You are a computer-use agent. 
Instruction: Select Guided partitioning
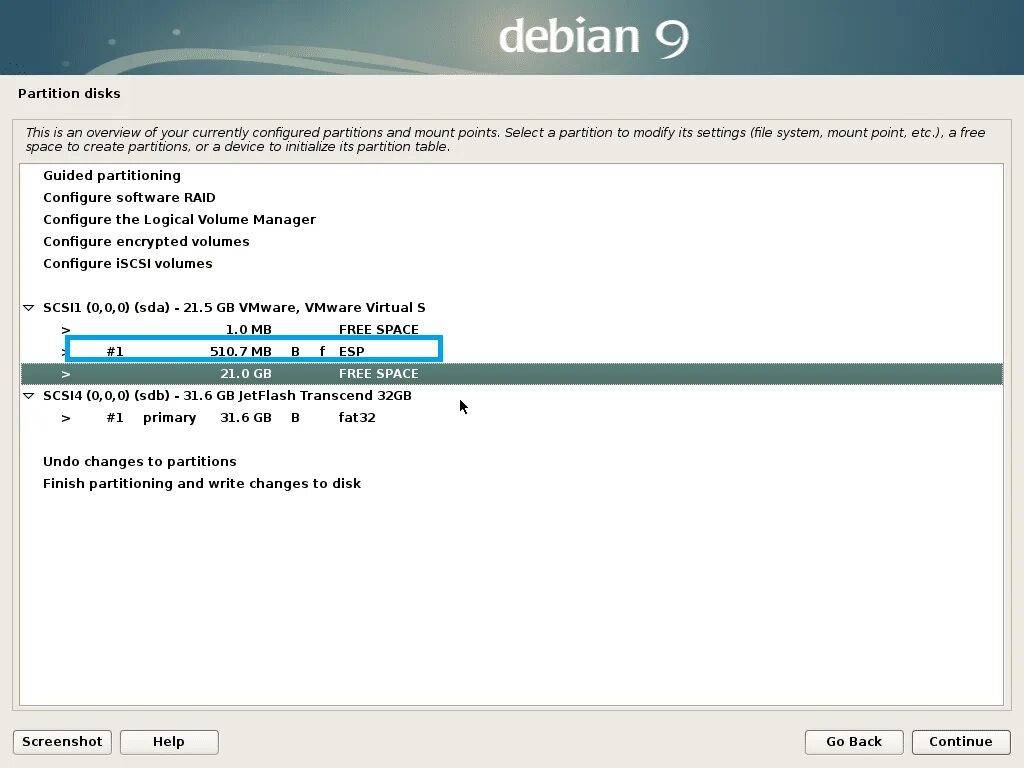112,176
